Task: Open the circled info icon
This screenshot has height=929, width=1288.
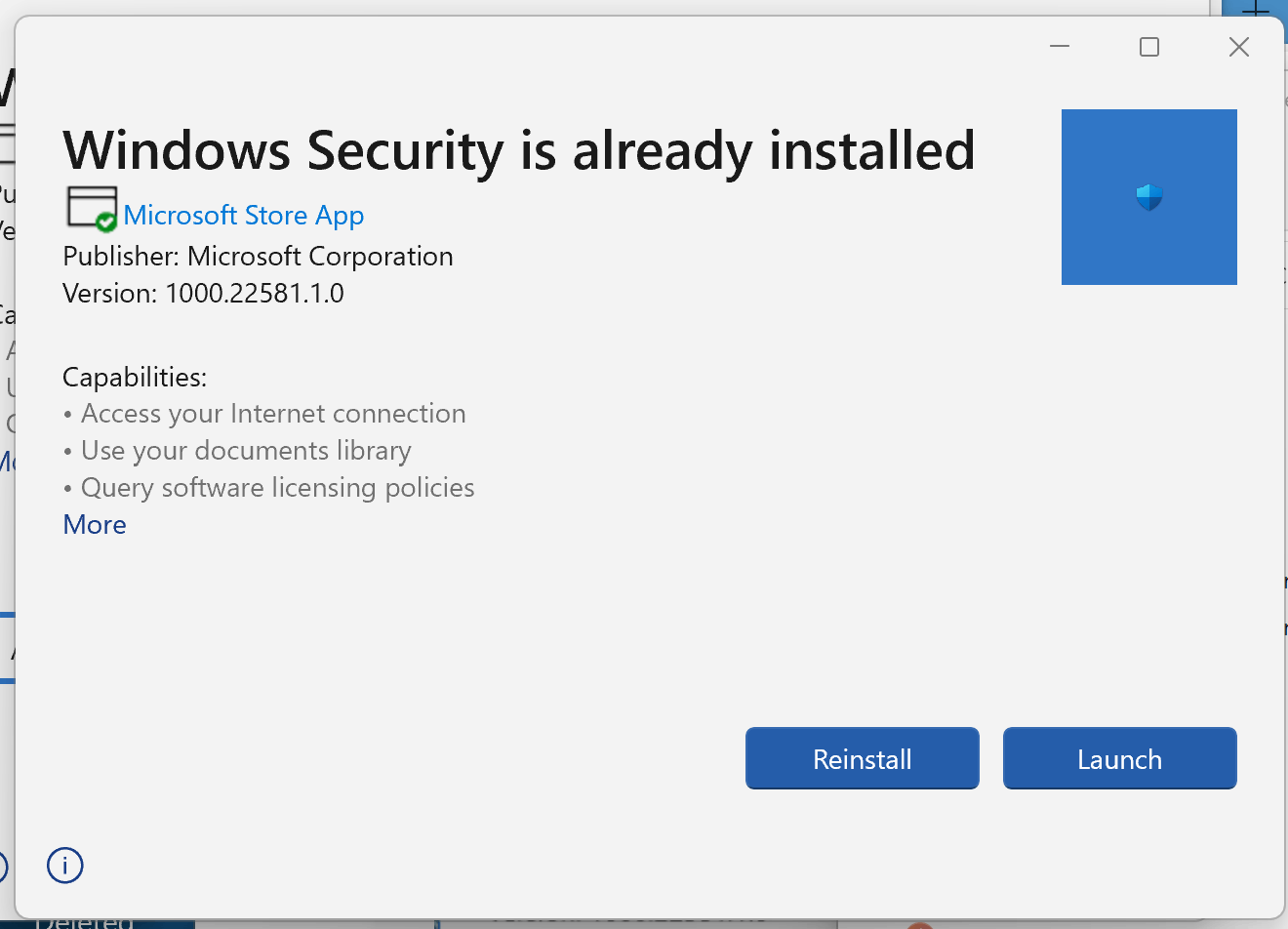Action: pyautogui.click(x=65, y=865)
